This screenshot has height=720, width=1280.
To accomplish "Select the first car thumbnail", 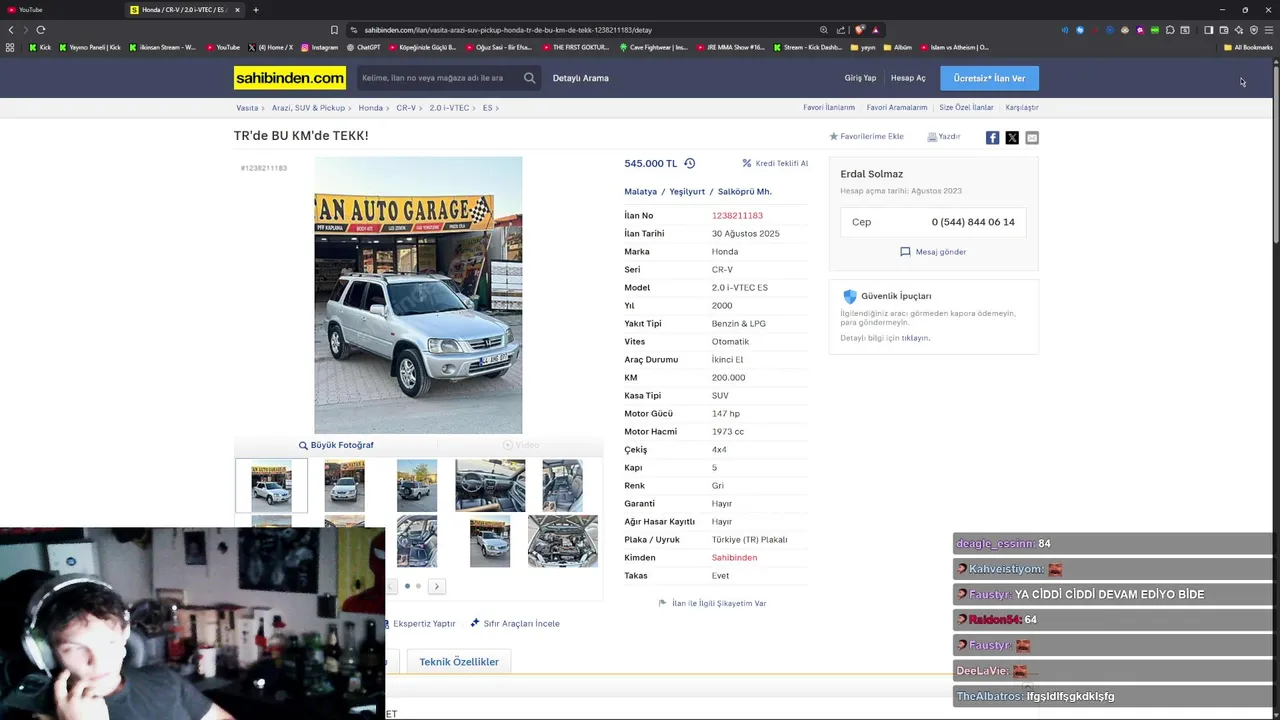I will pos(271,486).
